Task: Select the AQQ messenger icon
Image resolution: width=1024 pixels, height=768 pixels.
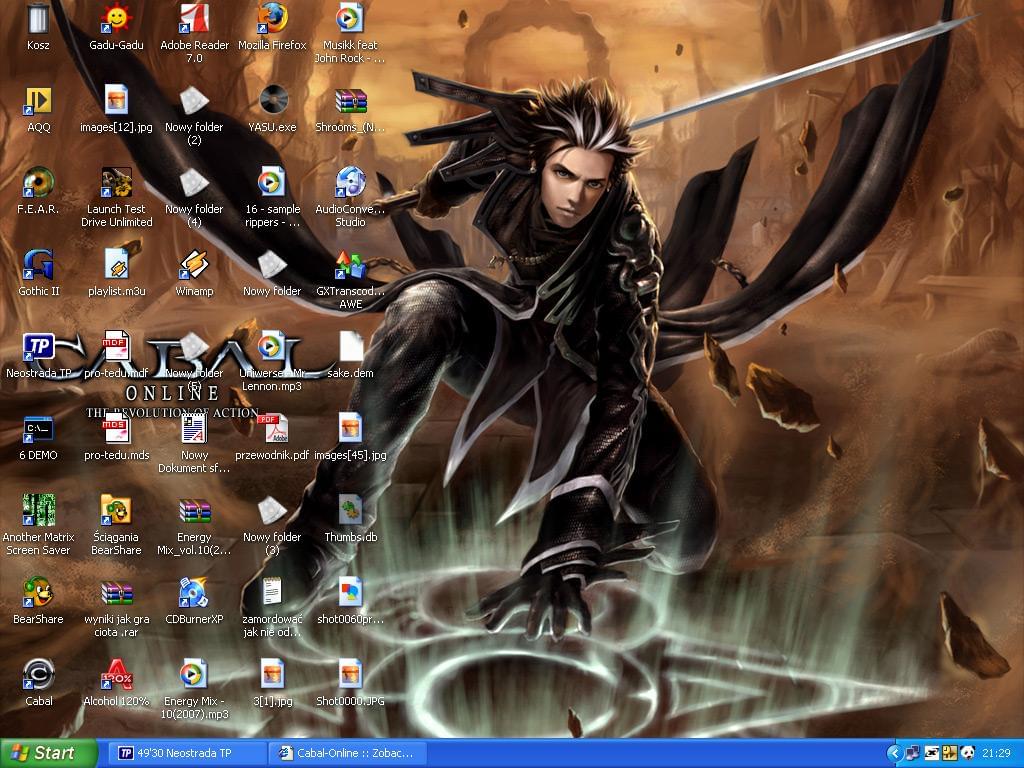Action: (38, 101)
